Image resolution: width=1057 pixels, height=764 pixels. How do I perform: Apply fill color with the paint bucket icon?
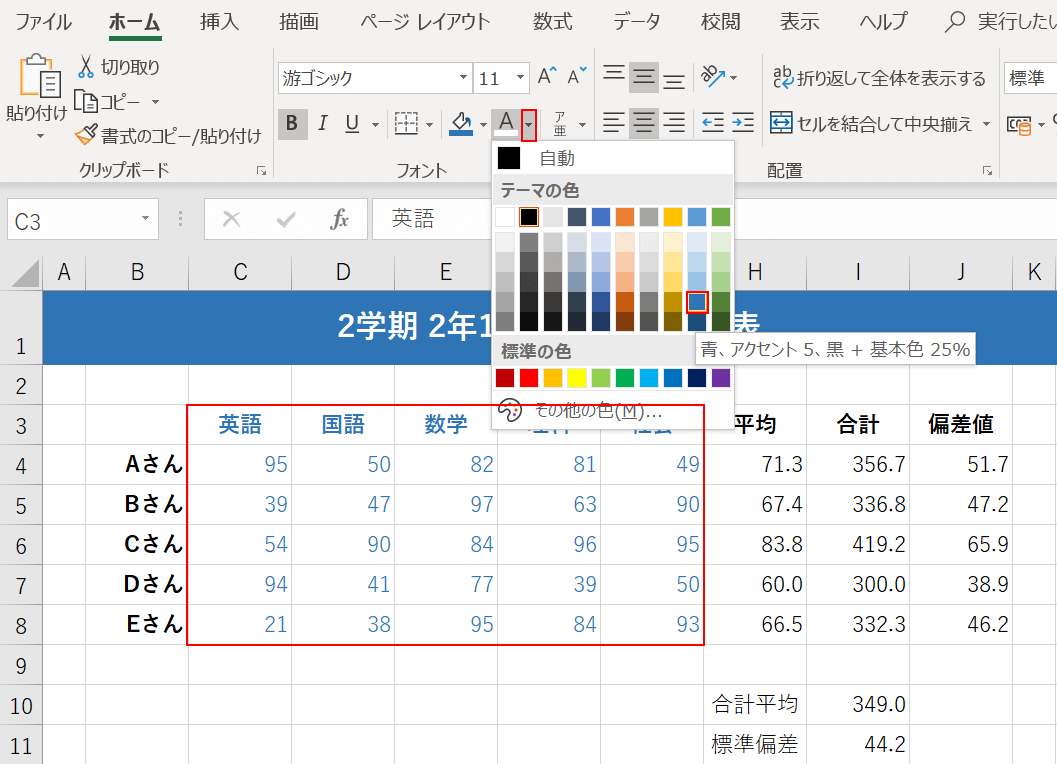(x=461, y=123)
